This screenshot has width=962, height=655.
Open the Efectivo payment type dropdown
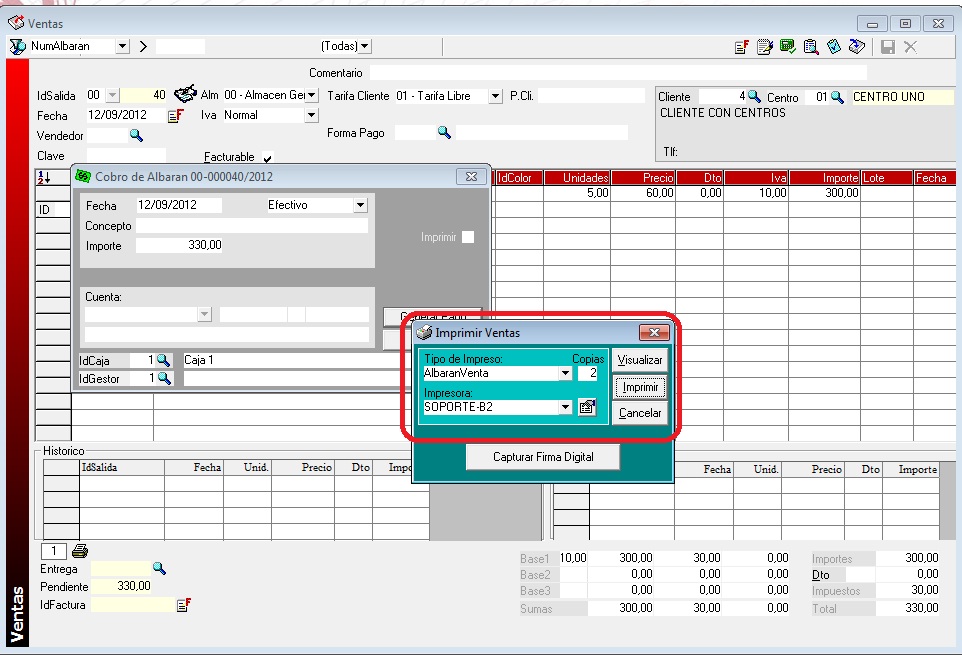pyautogui.click(x=361, y=205)
